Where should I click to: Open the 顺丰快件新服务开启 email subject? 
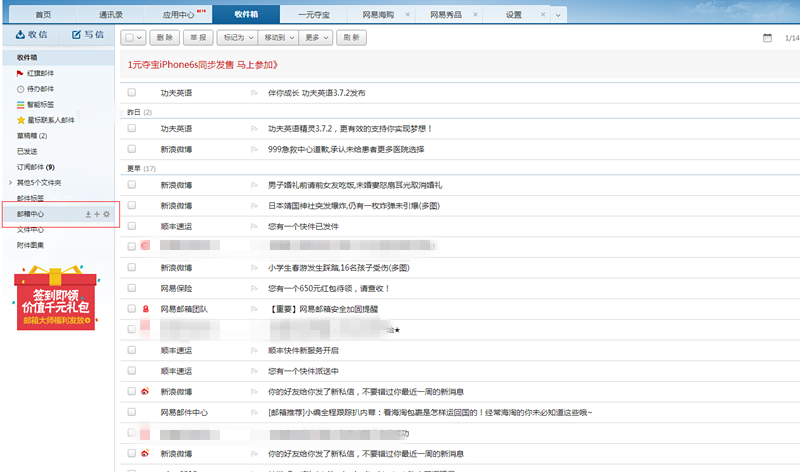coord(303,351)
